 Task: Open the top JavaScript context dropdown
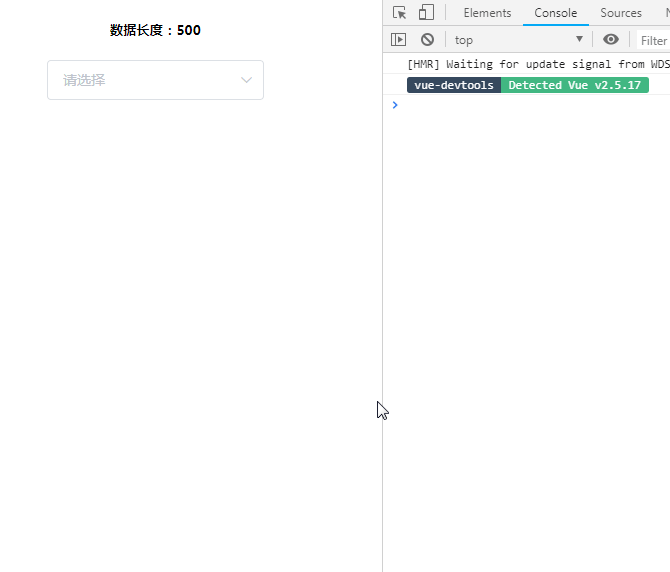click(x=518, y=40)
